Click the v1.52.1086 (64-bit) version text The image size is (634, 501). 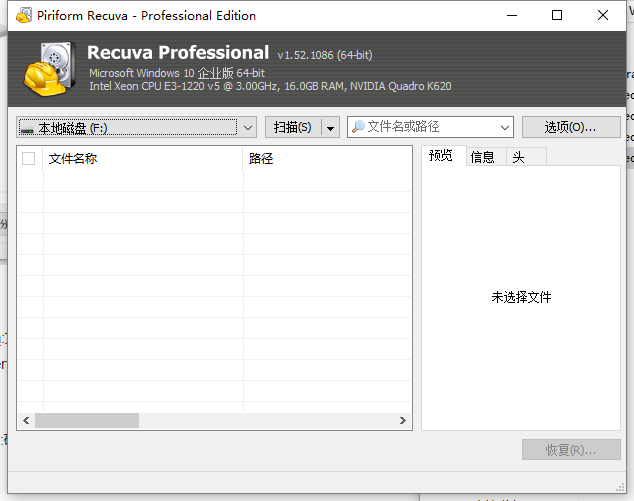(x=325, y=55)
